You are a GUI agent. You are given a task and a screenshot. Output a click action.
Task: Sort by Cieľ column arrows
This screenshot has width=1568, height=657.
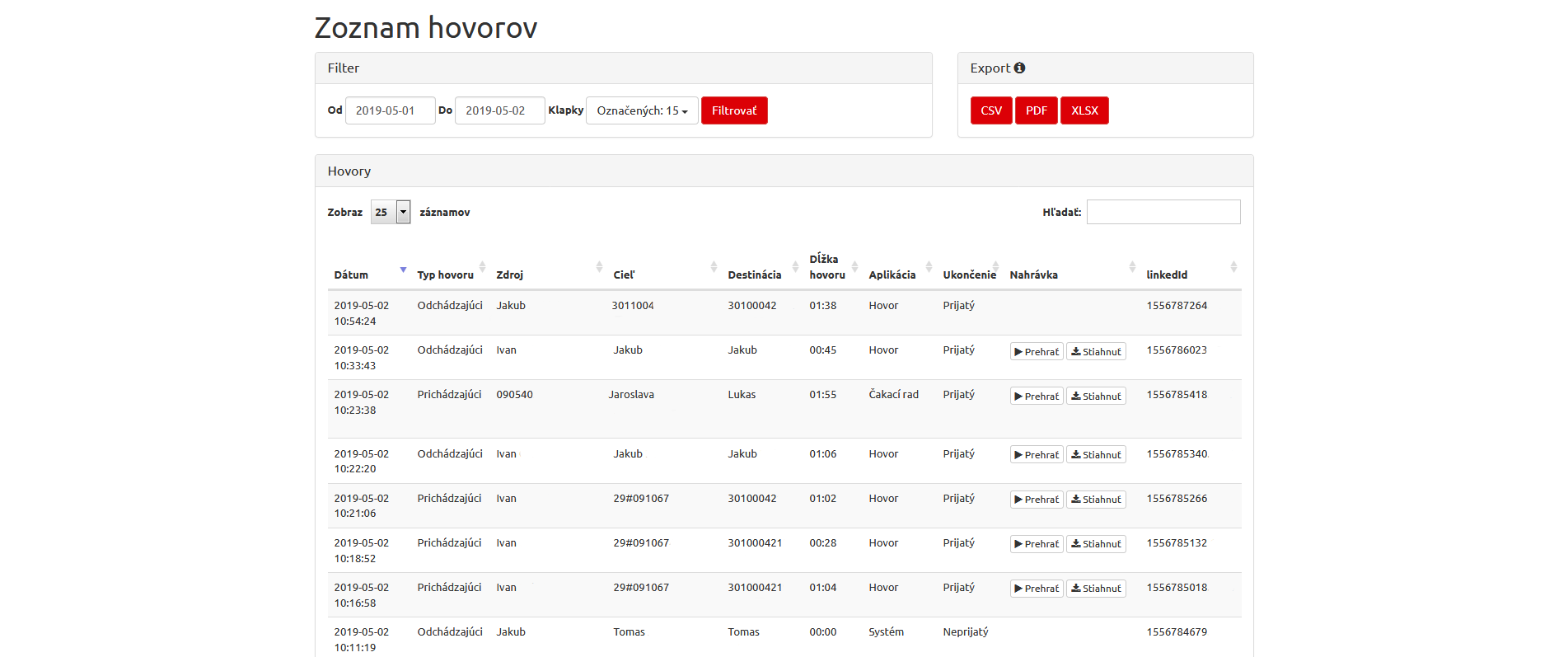tap(714, 267)
